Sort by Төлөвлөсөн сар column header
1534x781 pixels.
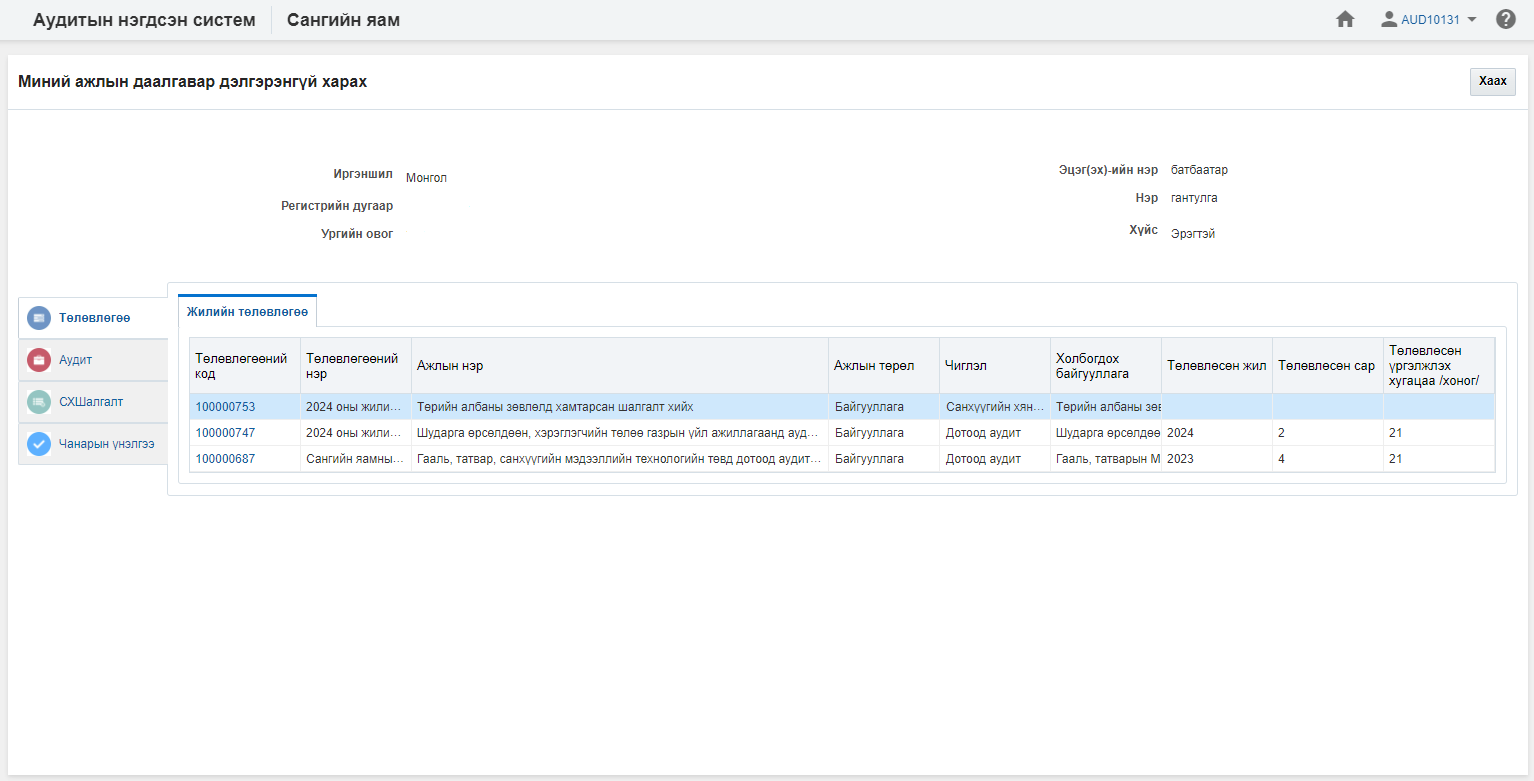point(1328,366)
